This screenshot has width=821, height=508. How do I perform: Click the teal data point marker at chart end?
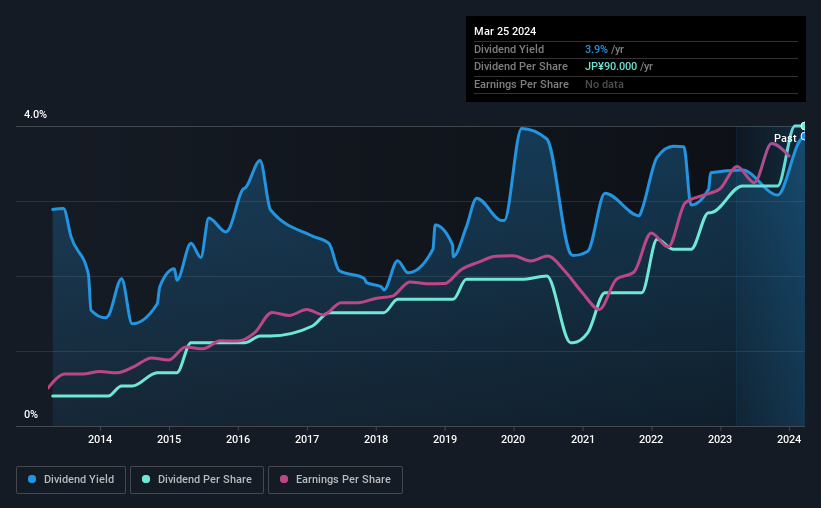pyautogui.click(x=803, y=126)
